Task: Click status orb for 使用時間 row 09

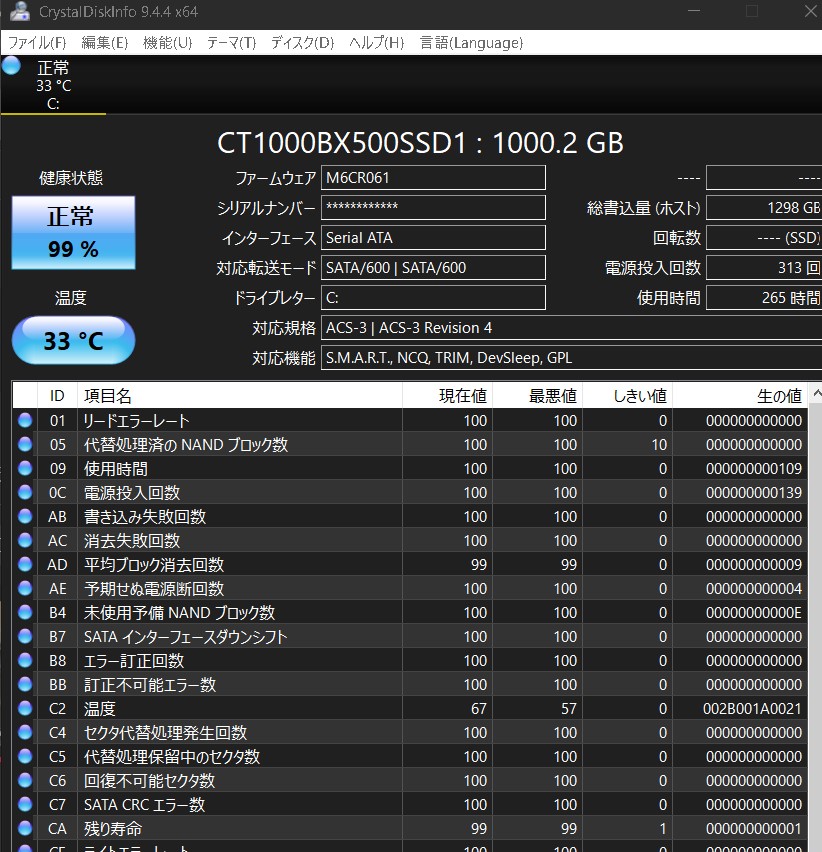Action: [25, 469]
